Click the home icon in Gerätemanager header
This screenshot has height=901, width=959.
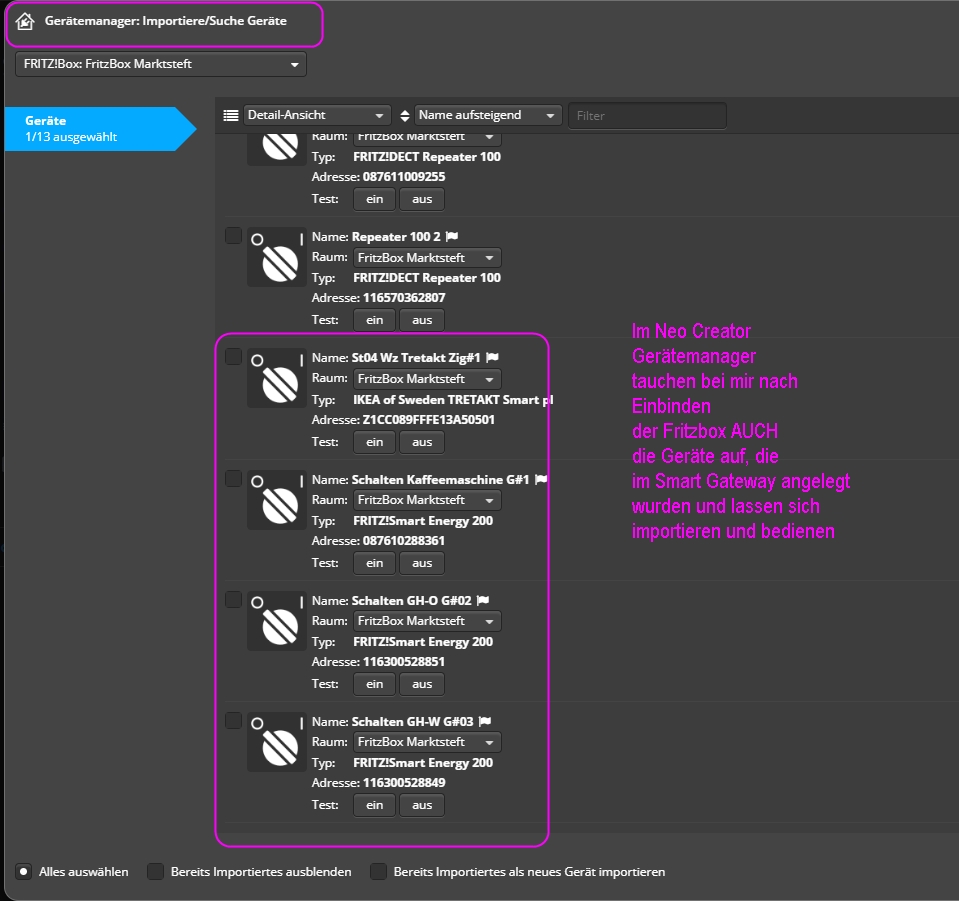pyautogui.click(x=25, y=21)
